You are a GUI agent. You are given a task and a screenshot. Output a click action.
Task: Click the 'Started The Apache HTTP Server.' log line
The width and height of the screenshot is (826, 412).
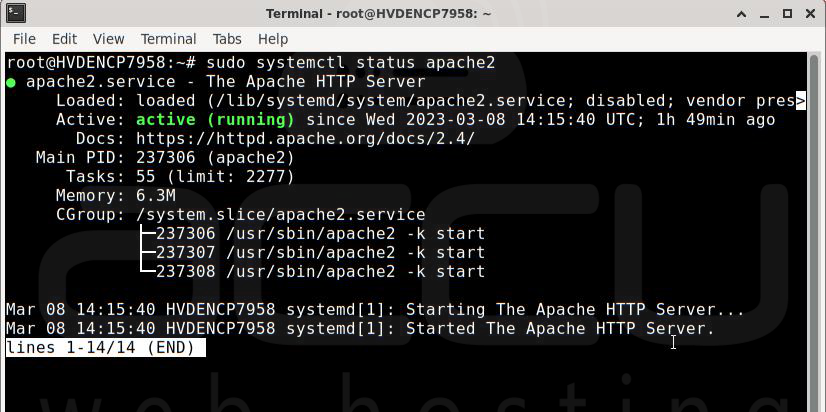[x=360, y=328]
